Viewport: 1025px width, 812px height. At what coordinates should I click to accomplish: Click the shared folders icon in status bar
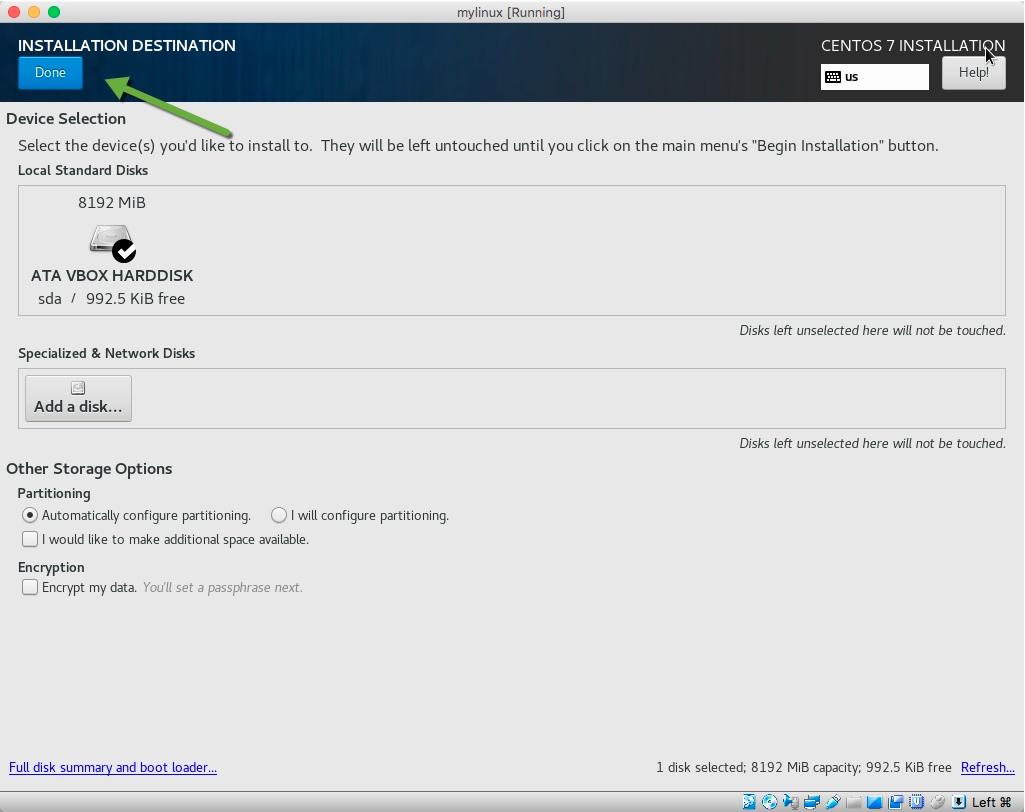[897, 802]
